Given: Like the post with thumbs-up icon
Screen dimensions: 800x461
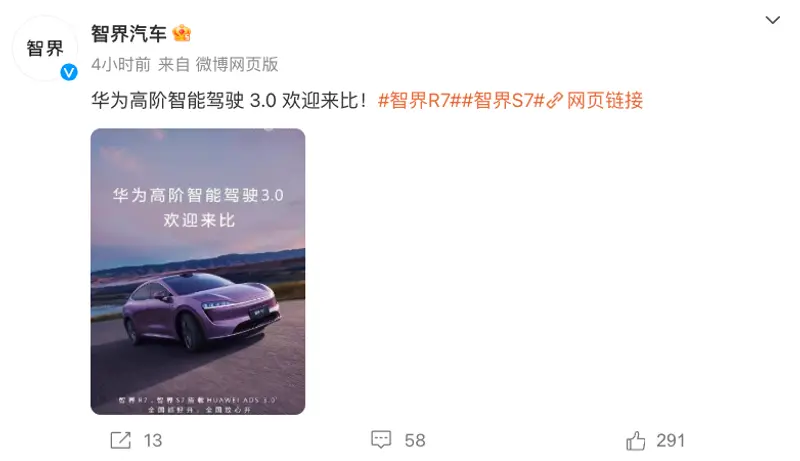Looking at the screenshot, I should click(635, 440).
